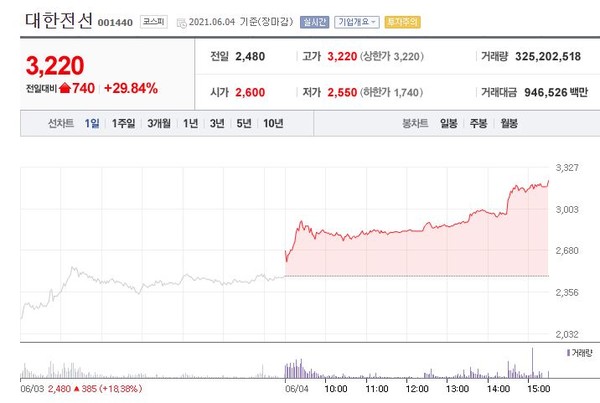Select the 10년 chart period
600x403 pixels.
pos(273,123)
